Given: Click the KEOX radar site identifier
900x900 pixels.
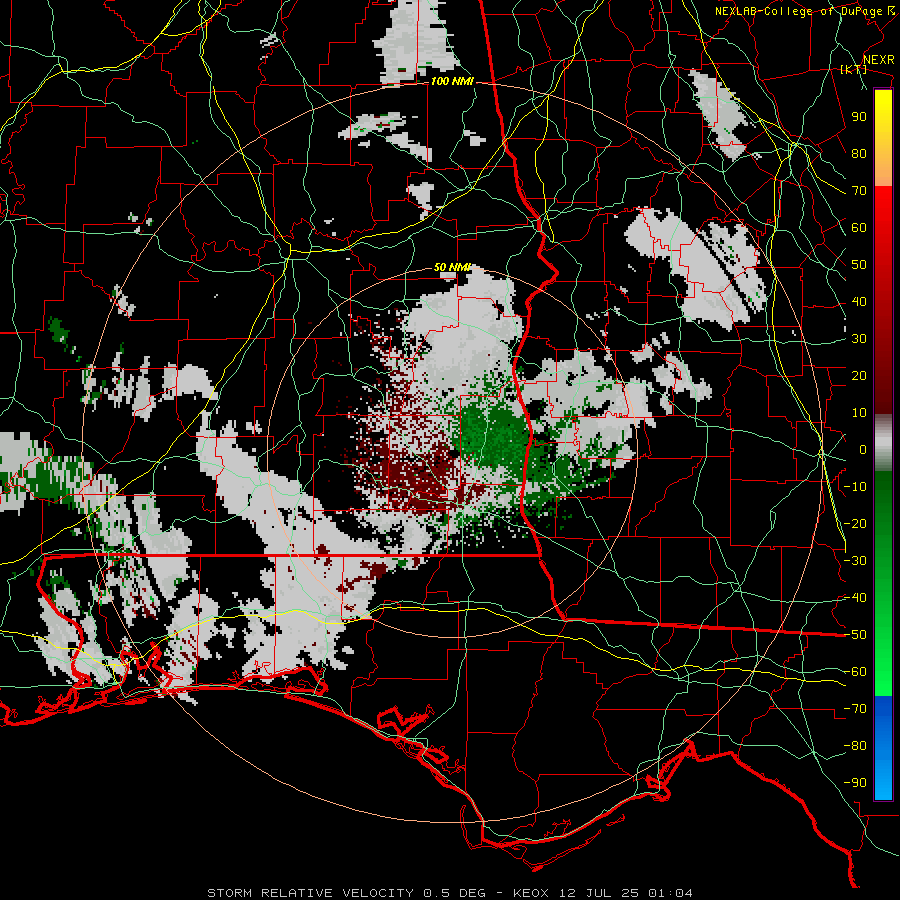Looking at the screenshot, I should [531, 893].
